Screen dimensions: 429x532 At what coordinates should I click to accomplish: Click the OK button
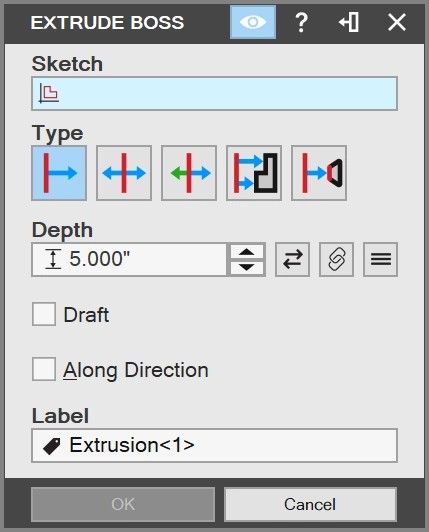(123, 504)
